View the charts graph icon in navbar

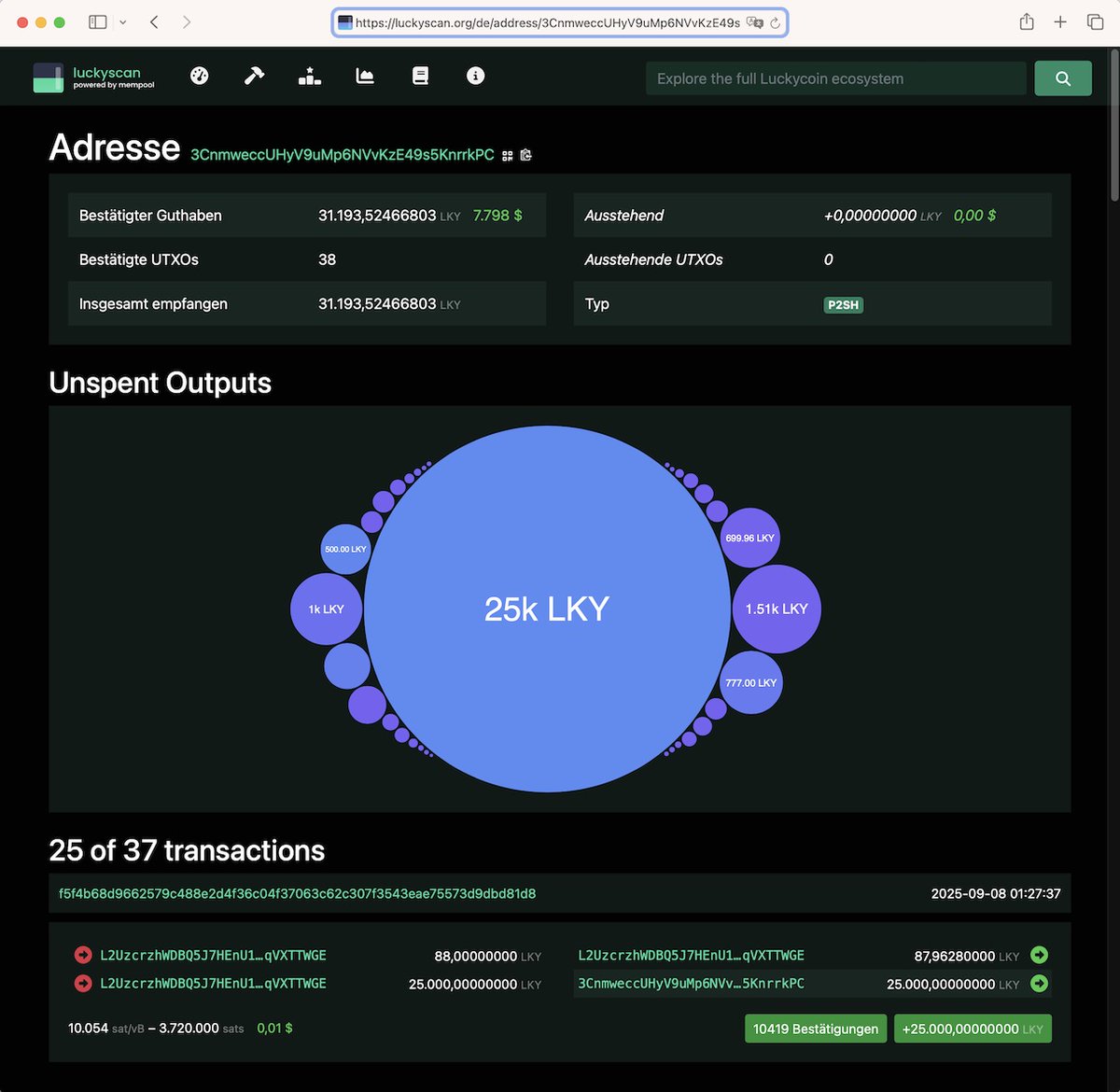tap(364, 76)
